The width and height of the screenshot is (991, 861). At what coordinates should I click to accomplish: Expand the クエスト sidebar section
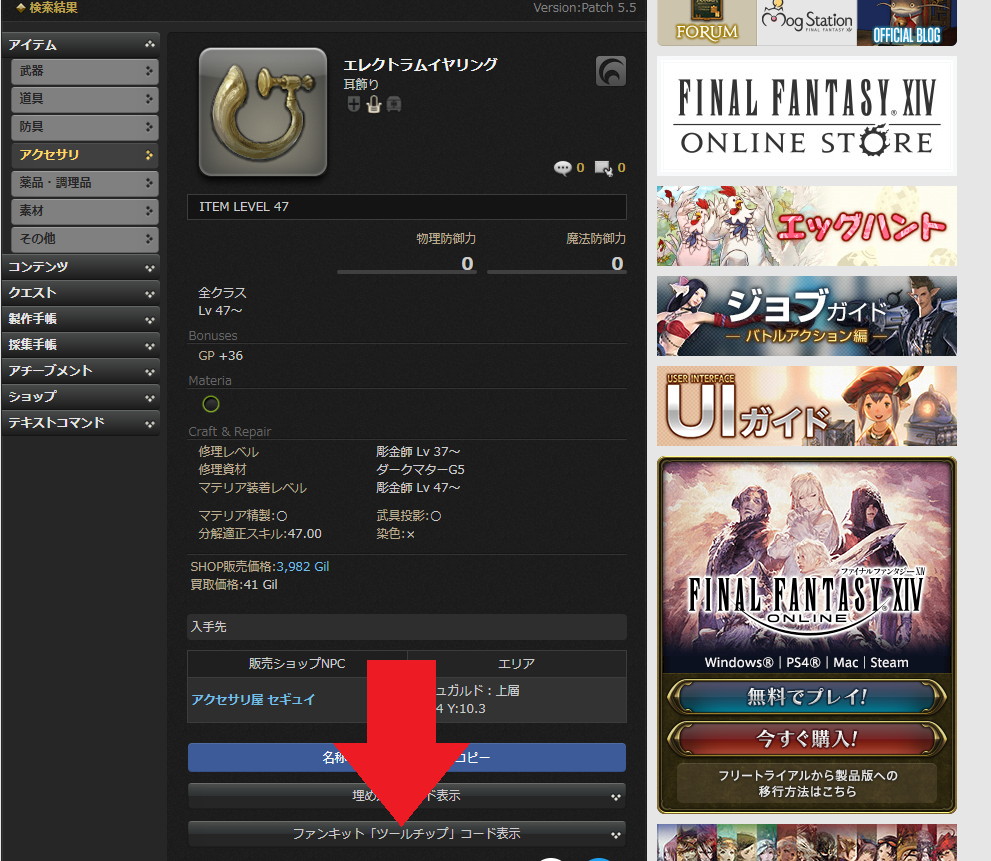[80, 293]
